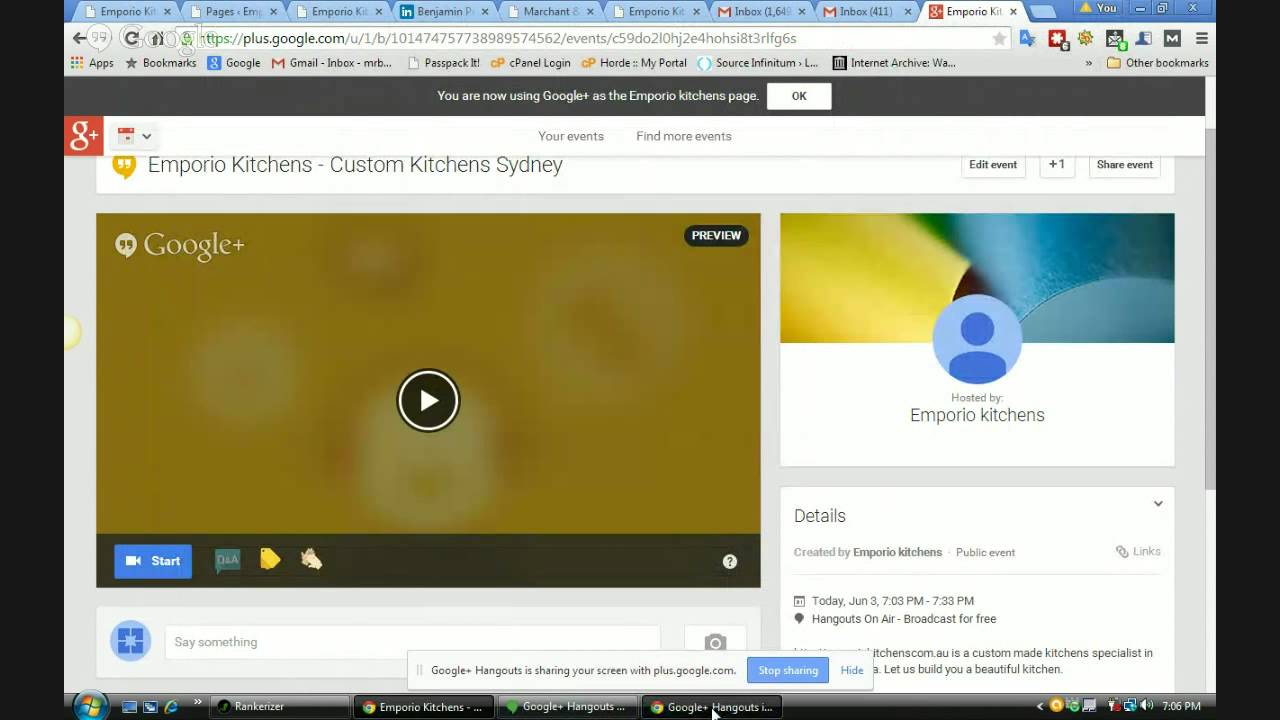Screen dimensions: 1280x720
Task: Open the Apps bookmarks shortcut
Action: [92, 62]
